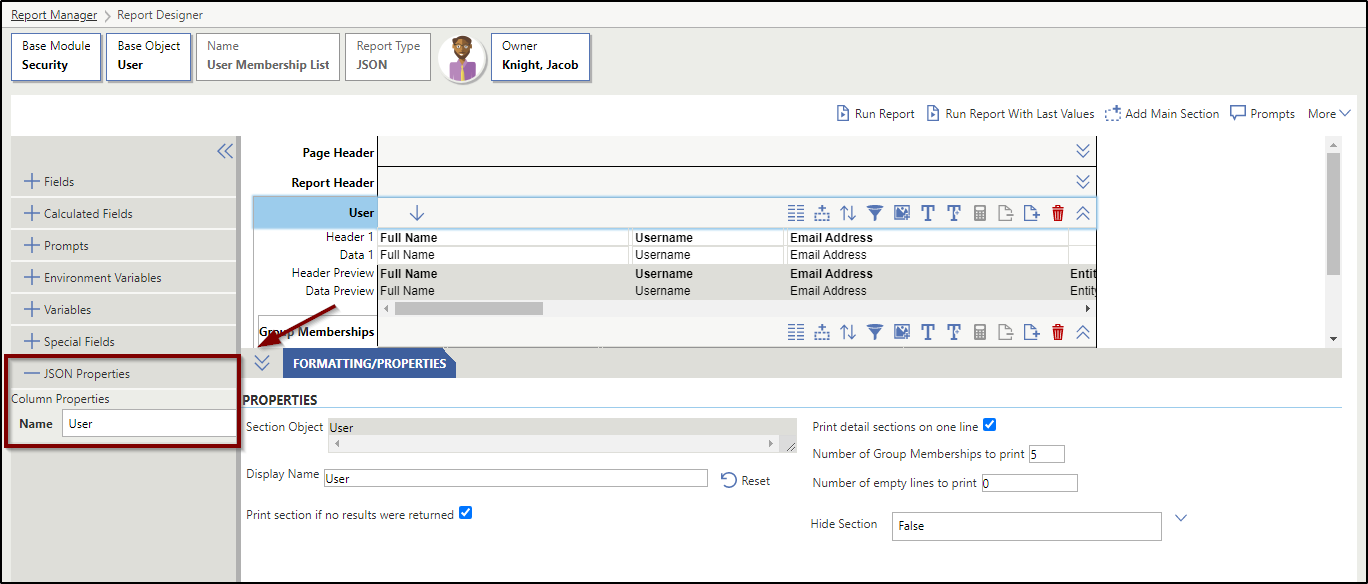
Task: Click Reset next to Display Name
Action: click(745, 481)
